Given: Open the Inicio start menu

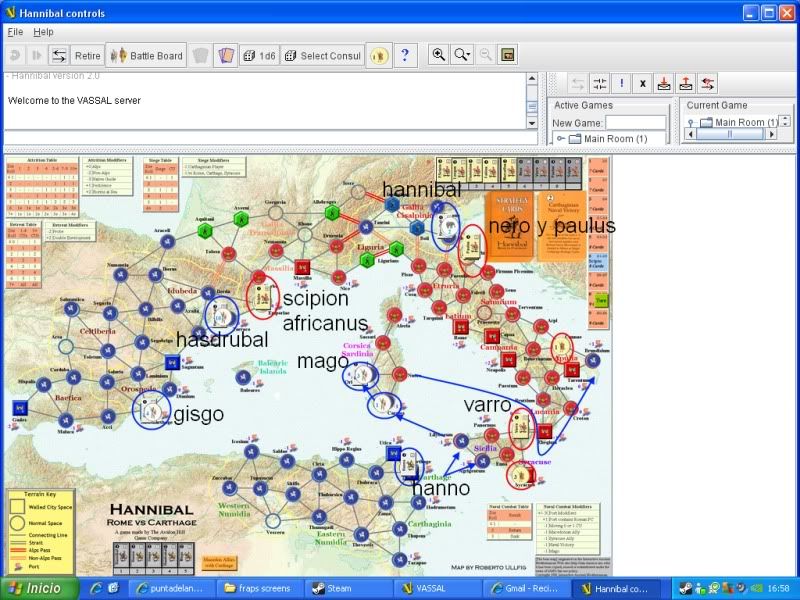Looking at the screenshot, I should (39, 588).
